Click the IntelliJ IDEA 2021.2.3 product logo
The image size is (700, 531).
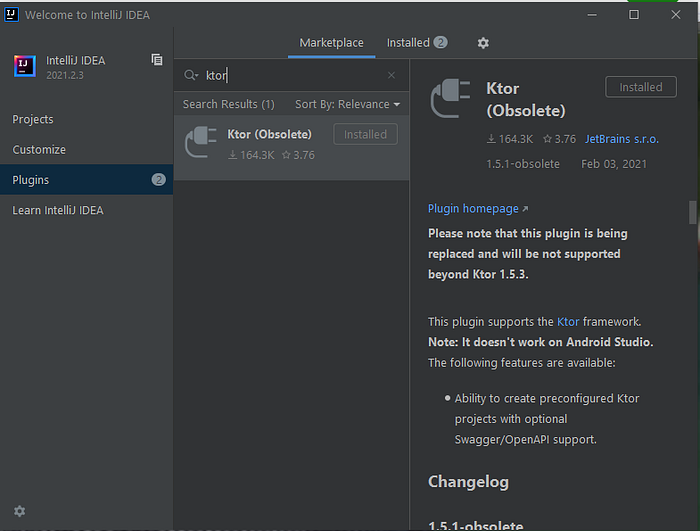[25, 66]
